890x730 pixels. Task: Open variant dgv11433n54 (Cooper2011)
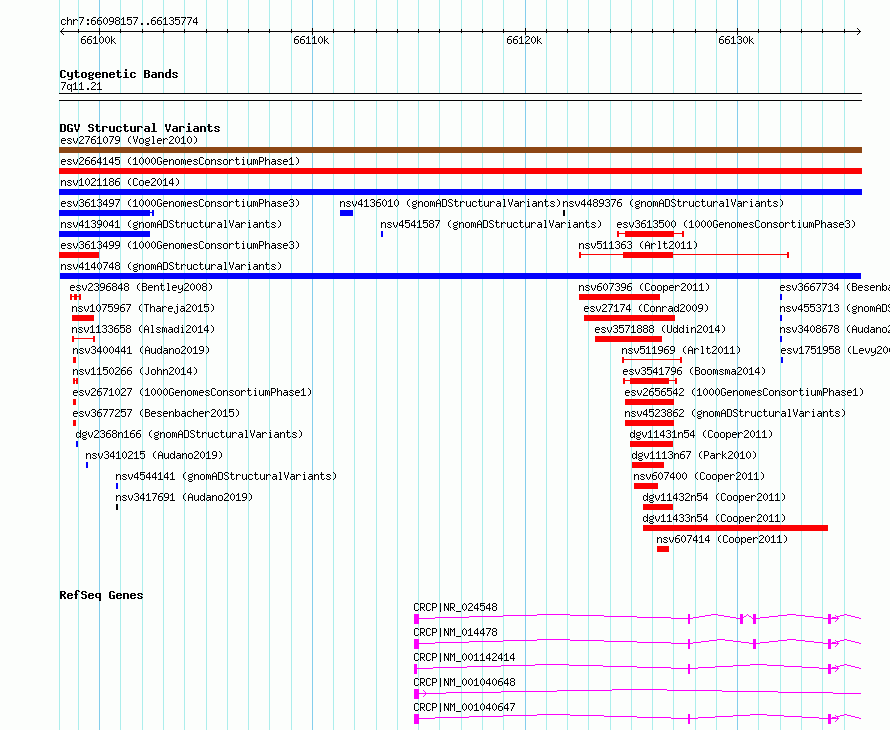click(x=714, y=518)
